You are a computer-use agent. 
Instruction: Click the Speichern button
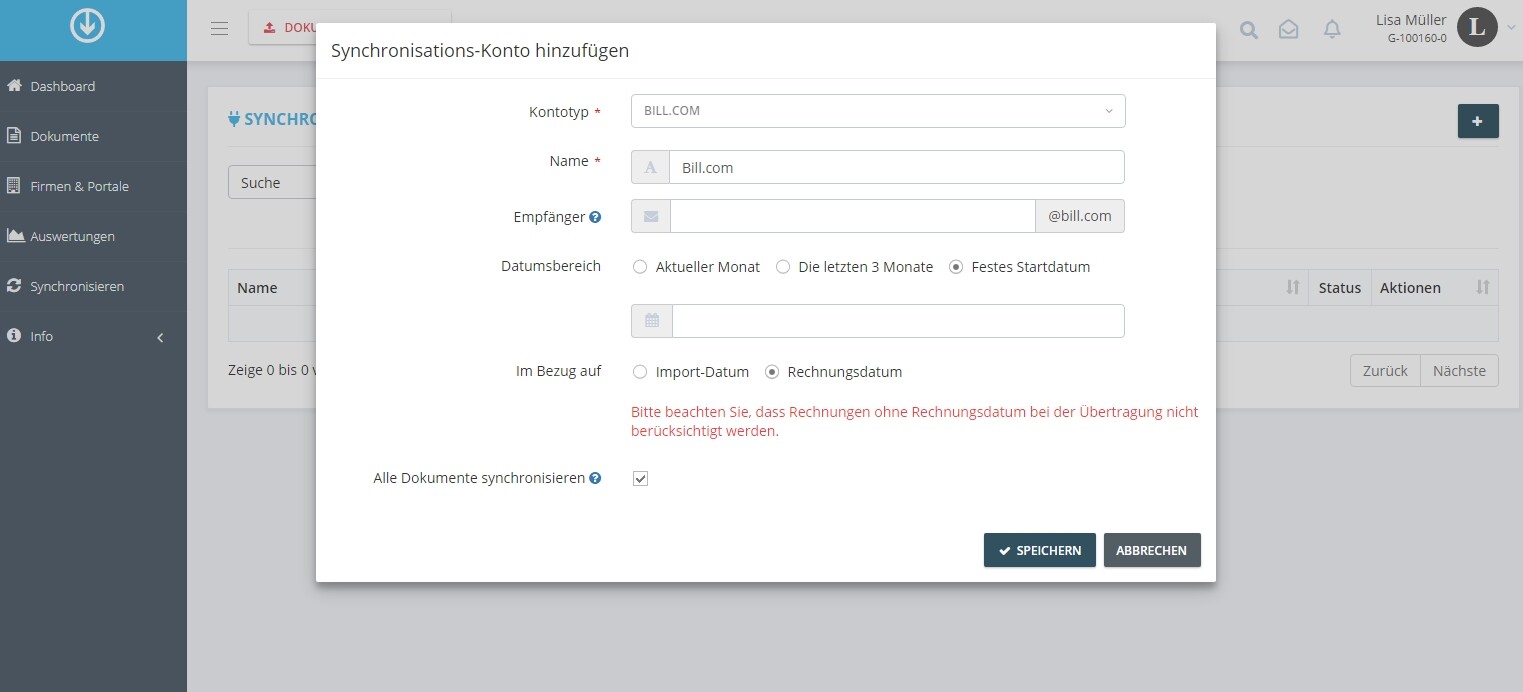click(x=1040, y=550)
